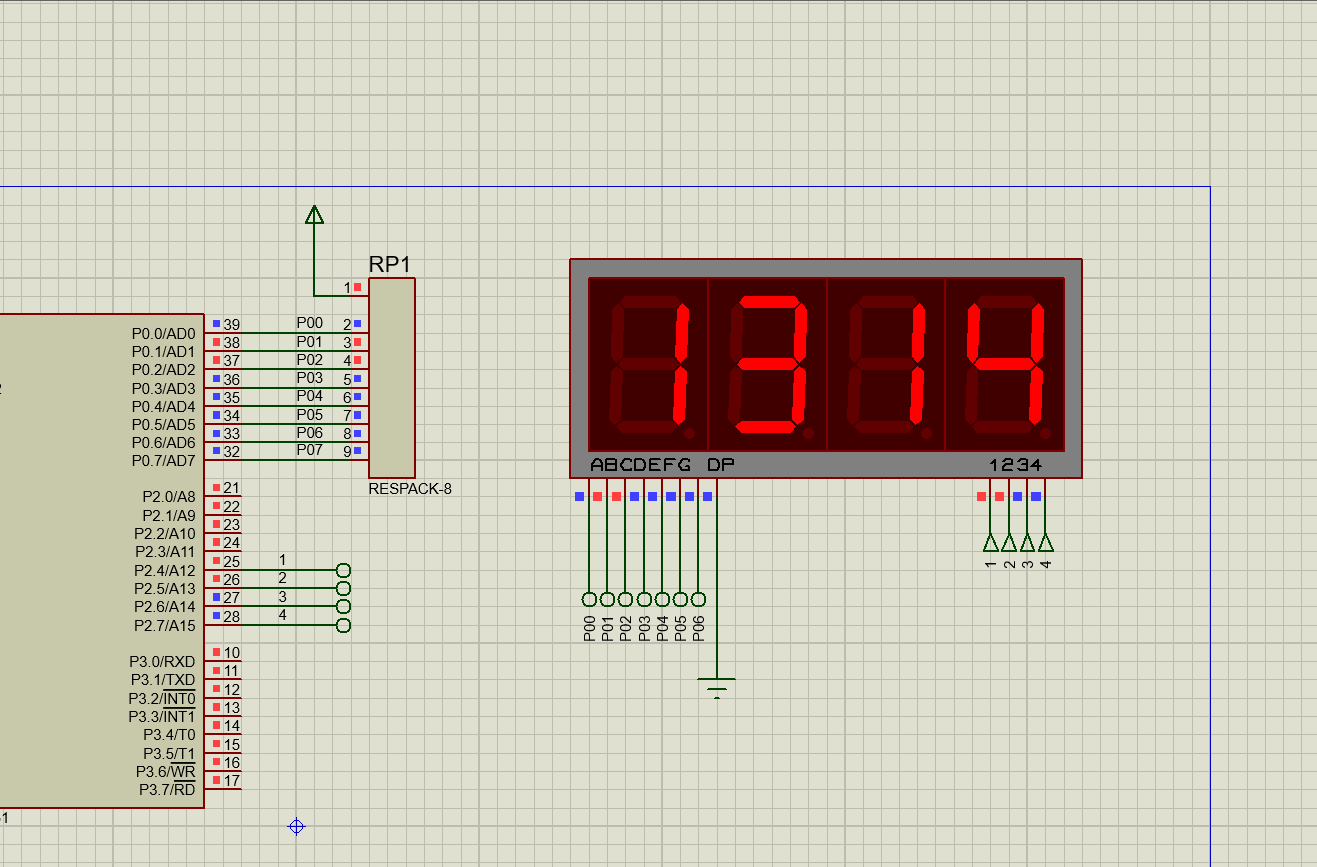
Task: Click the ABCDEFG segment label on display
Action: (x=641, y=465)
